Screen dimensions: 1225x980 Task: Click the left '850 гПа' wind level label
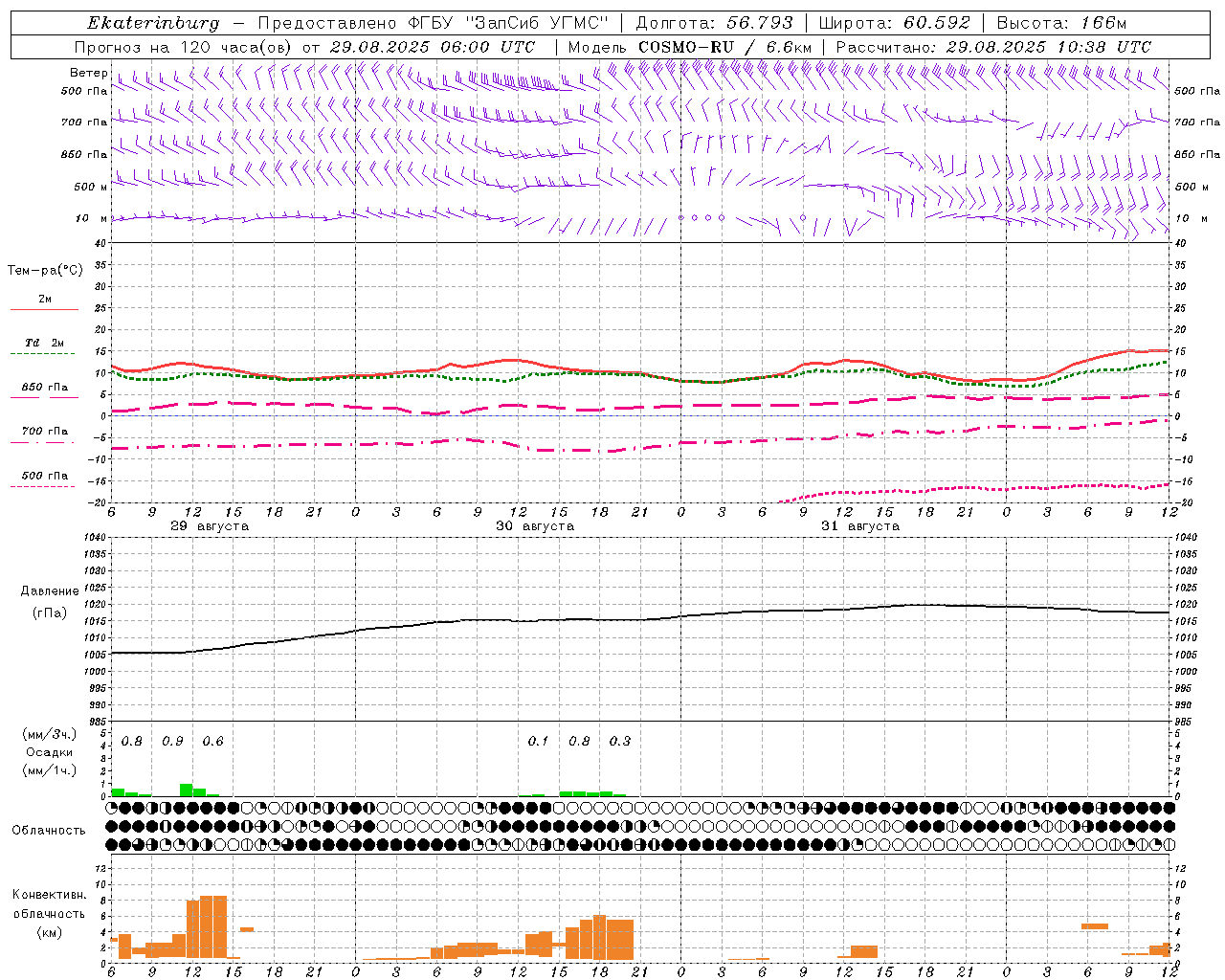pyautogui.click(x=84, y=154)
